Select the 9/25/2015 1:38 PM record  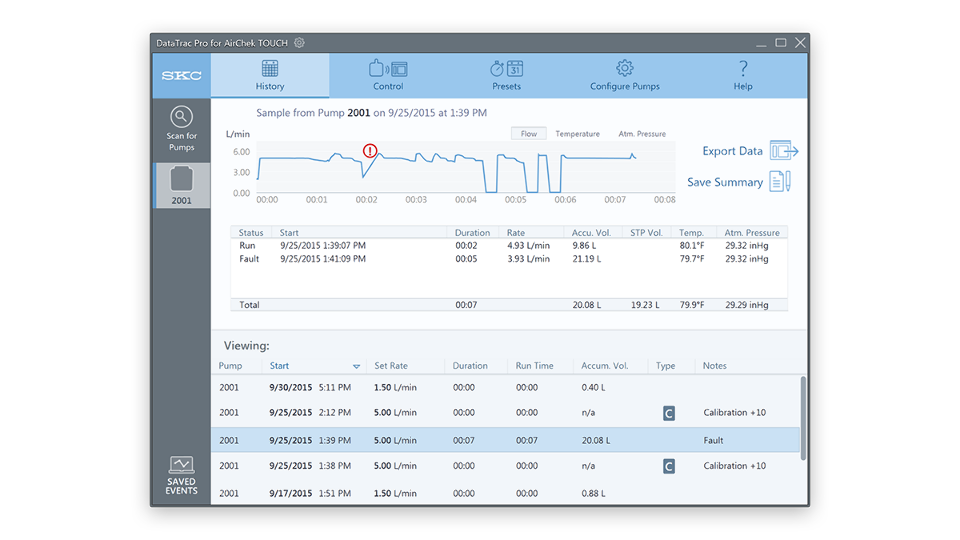(505, 466)
